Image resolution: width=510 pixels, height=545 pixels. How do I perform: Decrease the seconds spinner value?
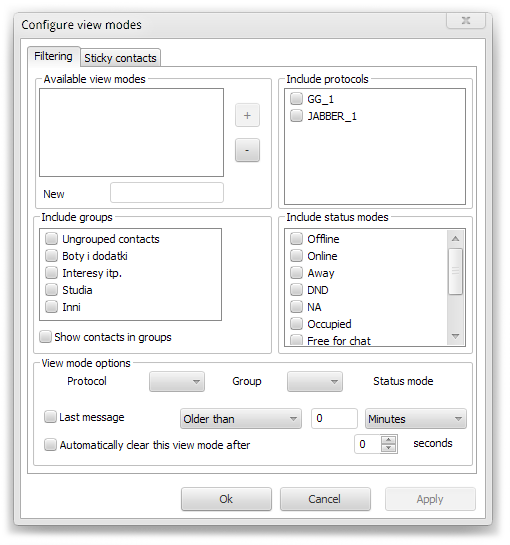pyautogui.click(x=388, y=448)
